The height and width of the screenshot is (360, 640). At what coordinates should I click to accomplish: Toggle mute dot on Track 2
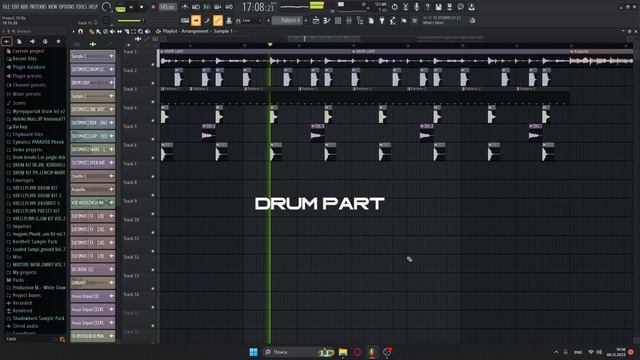(x=153, y=83)
